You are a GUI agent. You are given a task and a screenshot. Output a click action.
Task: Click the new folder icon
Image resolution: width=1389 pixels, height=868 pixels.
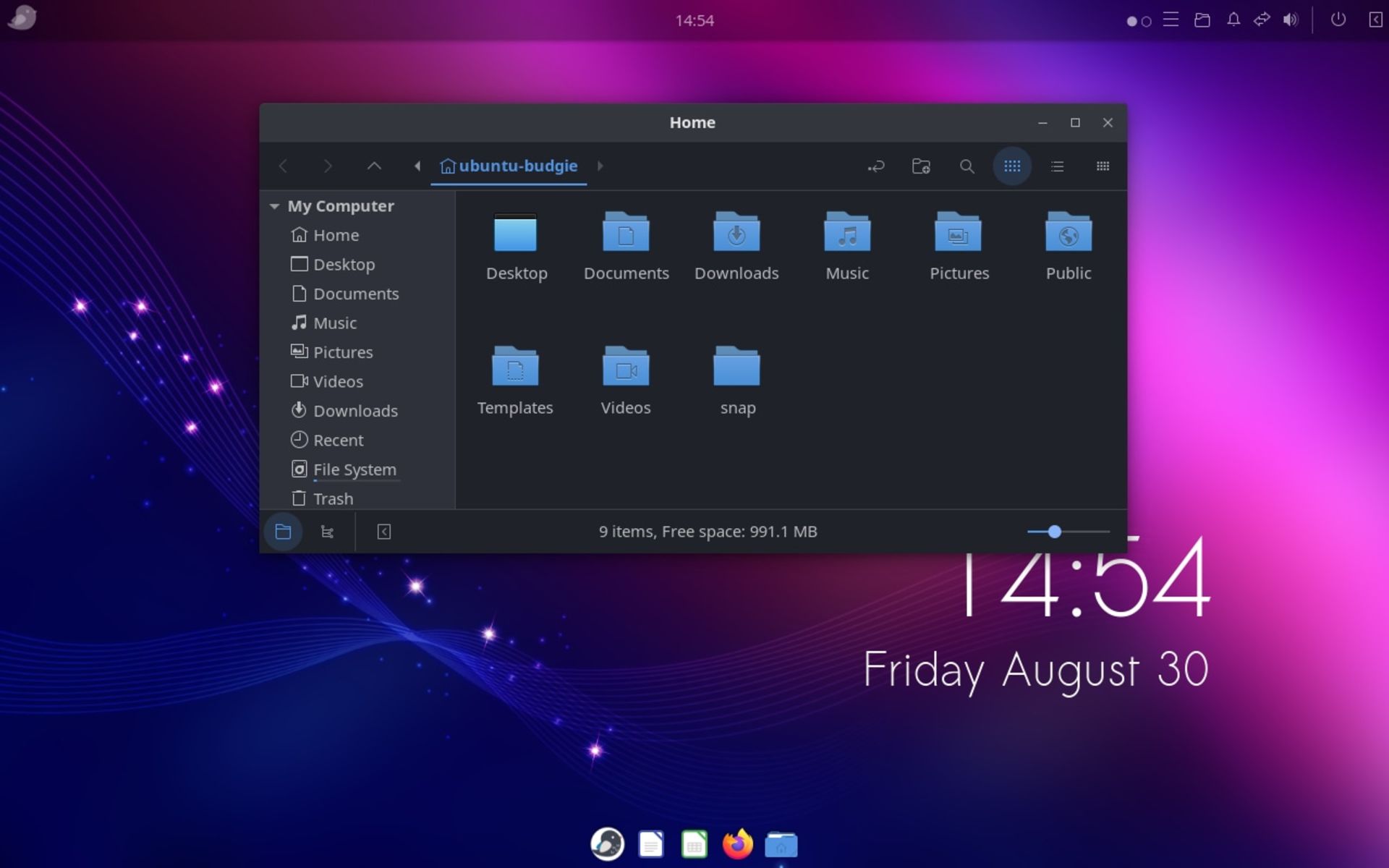click(x=921, y=166)
